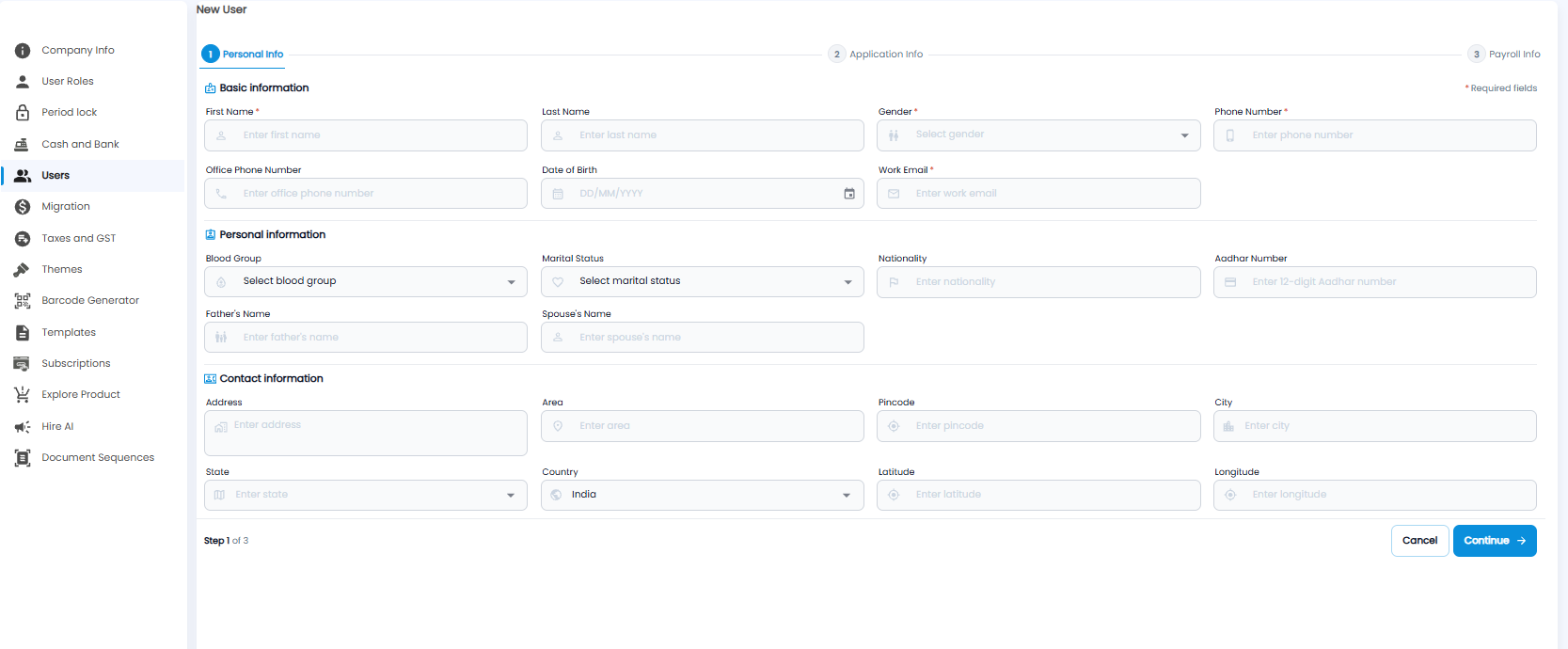The image size is (1568, 649).
Task: Focus the City input field
Action: (x=1375, y=426)
